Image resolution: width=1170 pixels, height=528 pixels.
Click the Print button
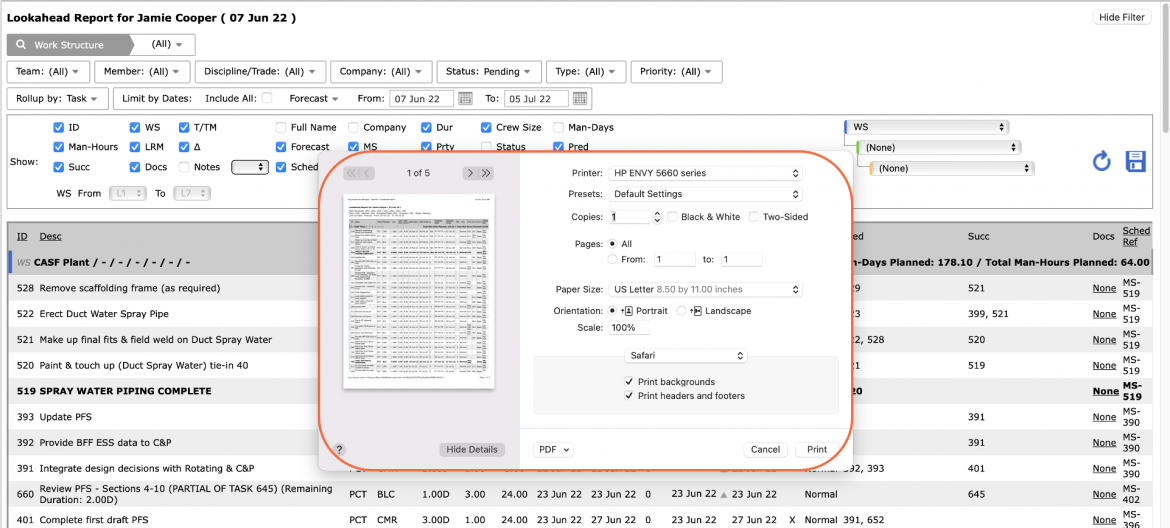coord(817,450)
